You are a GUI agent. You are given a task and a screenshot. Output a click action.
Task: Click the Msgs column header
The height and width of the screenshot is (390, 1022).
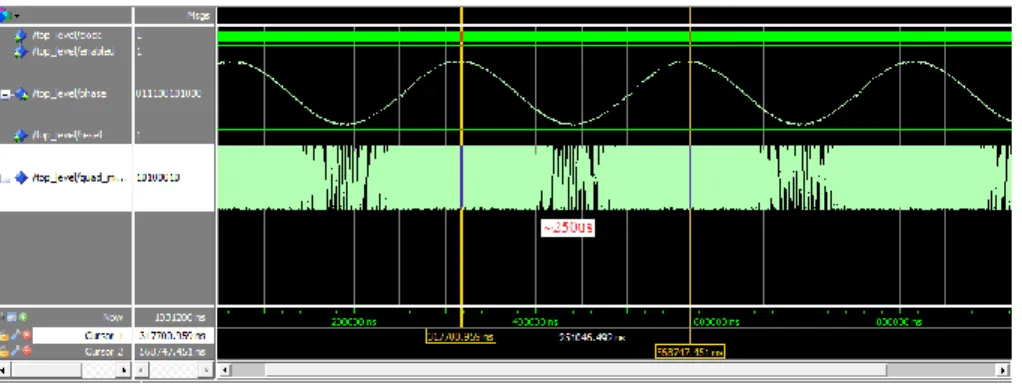197,16
